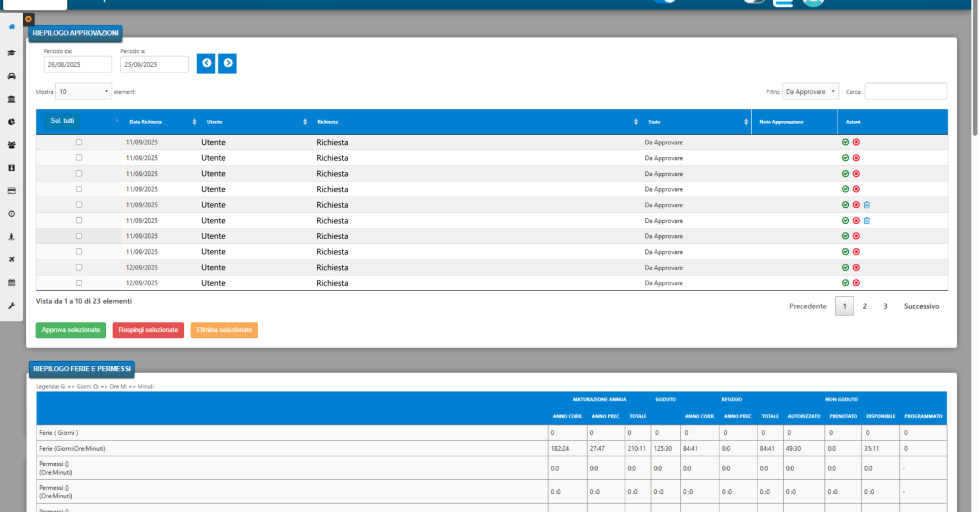This screenshot has width=980, height=512.
Task: Select the fifth row checkbox (row with trash)
Action: [x=79, y=204]
